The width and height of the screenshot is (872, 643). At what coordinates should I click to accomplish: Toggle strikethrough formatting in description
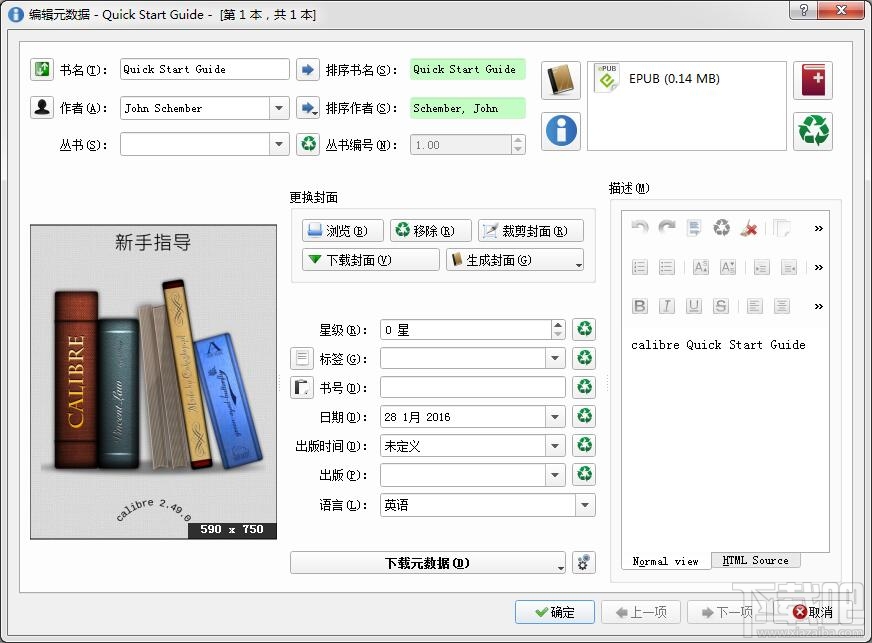(x=721, y=306)
